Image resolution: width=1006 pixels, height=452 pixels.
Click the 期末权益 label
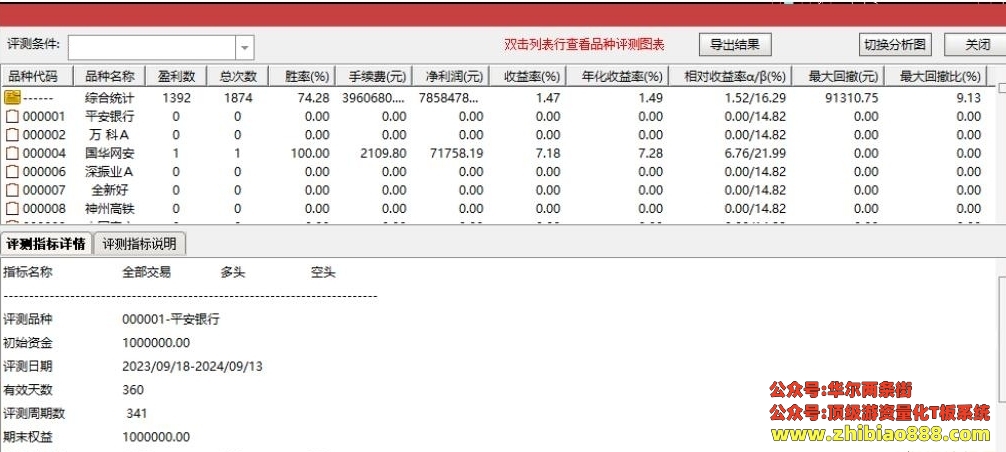point(28,437)
